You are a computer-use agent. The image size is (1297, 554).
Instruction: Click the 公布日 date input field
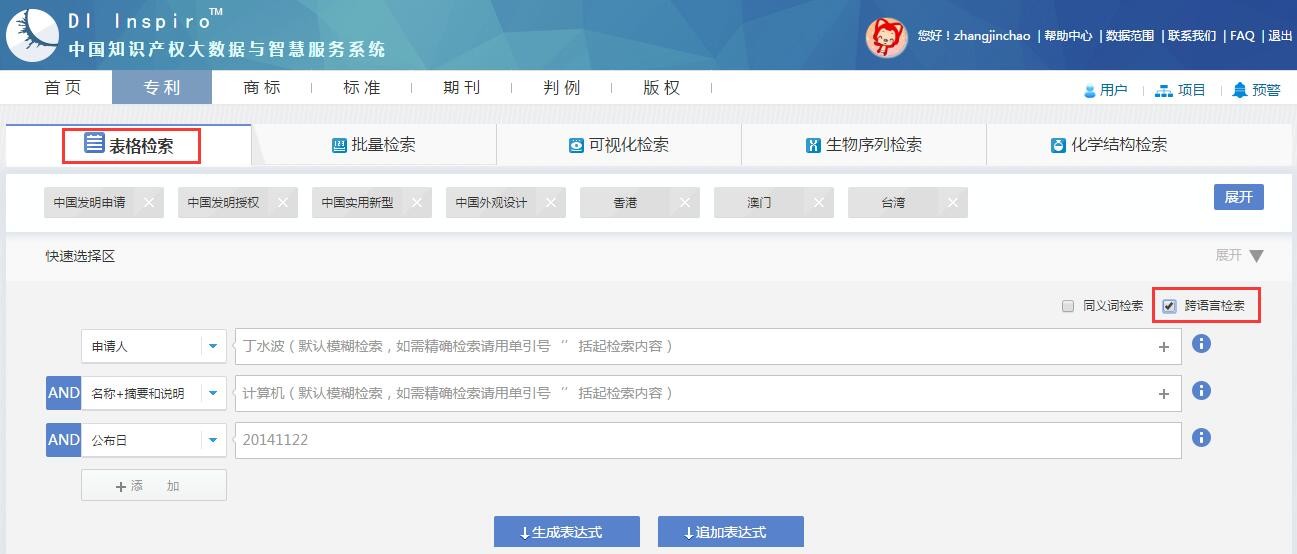(707, 440)
